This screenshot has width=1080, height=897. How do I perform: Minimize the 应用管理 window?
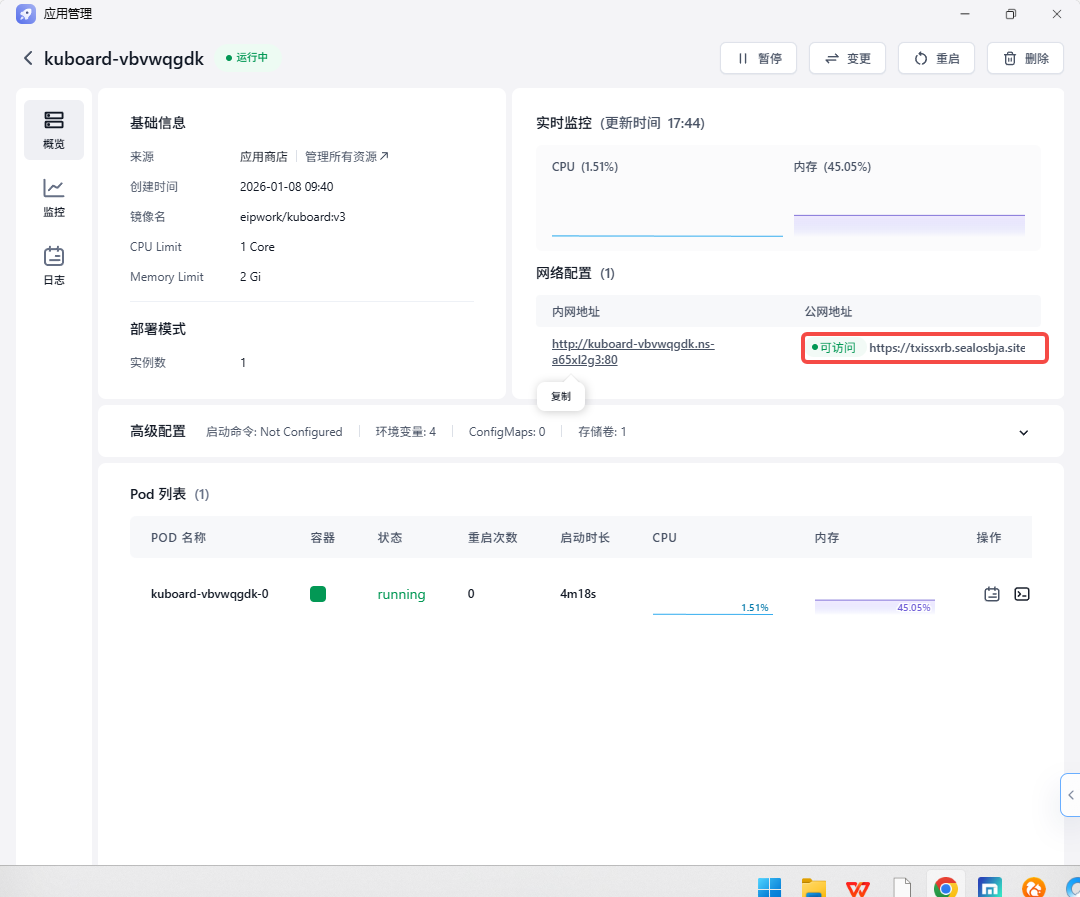click(x=965, y=14)
